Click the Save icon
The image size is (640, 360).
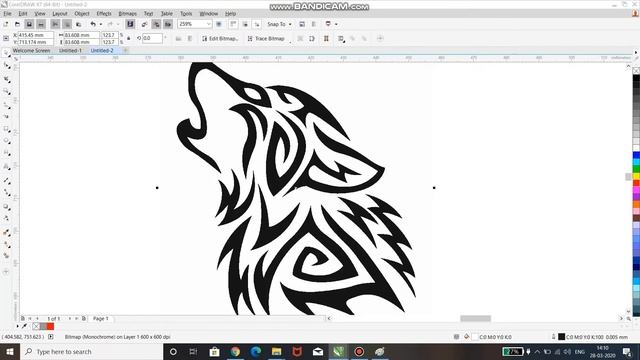[x=29, y=24]
